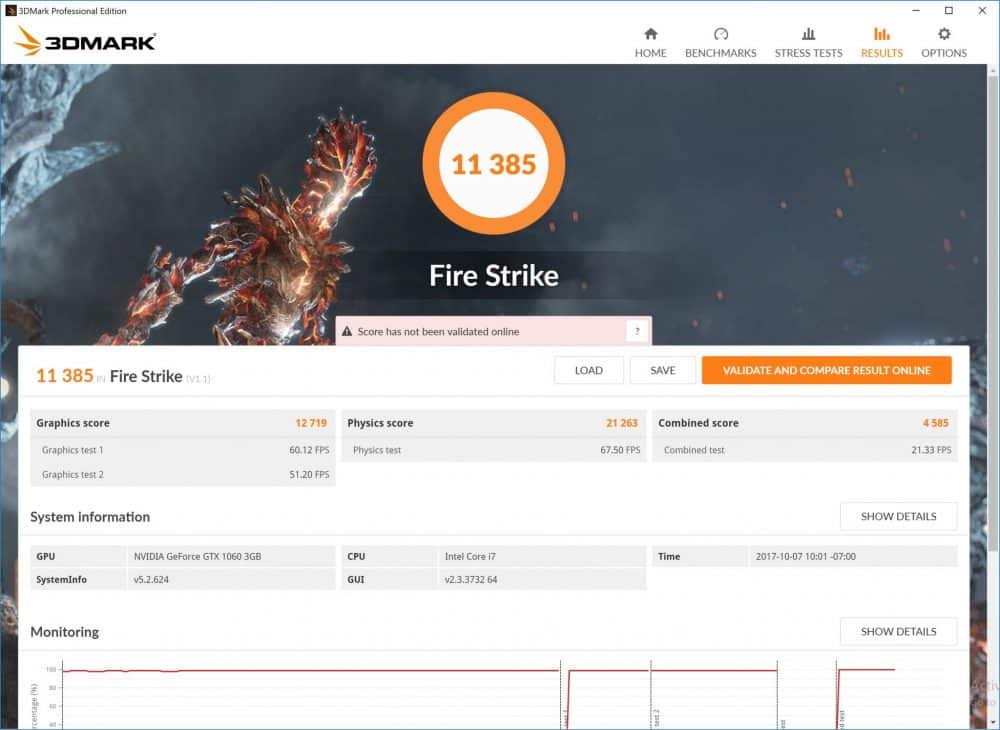This screenshot has width=1000, height=730.
Task: Click the Monitoring section heading
Action: (x=64, y=632)
